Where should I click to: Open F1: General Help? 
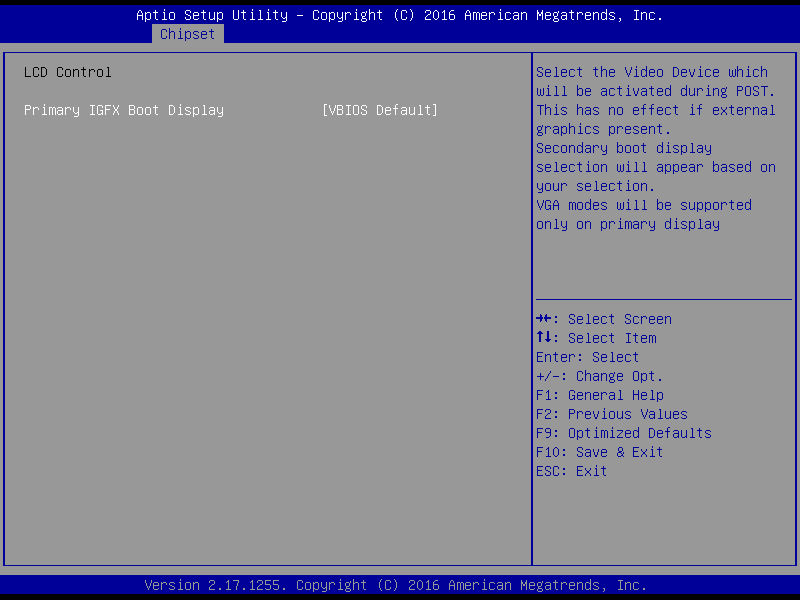click(599, 395)
